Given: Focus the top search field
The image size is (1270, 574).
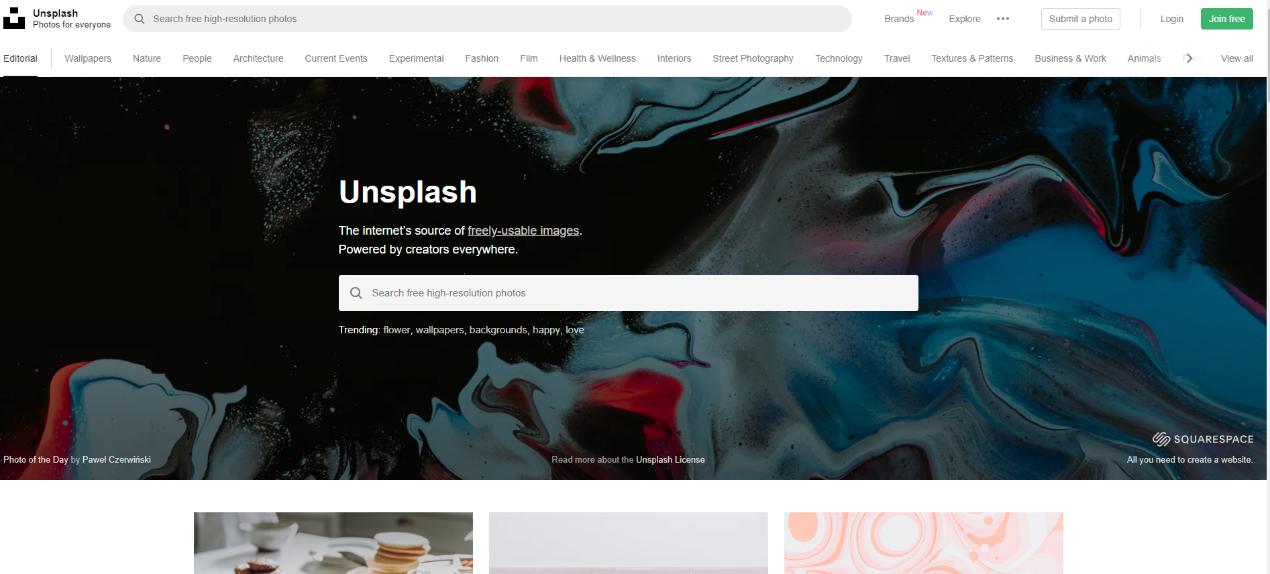Looking at the screenshot, I should (x=487, y=19).
